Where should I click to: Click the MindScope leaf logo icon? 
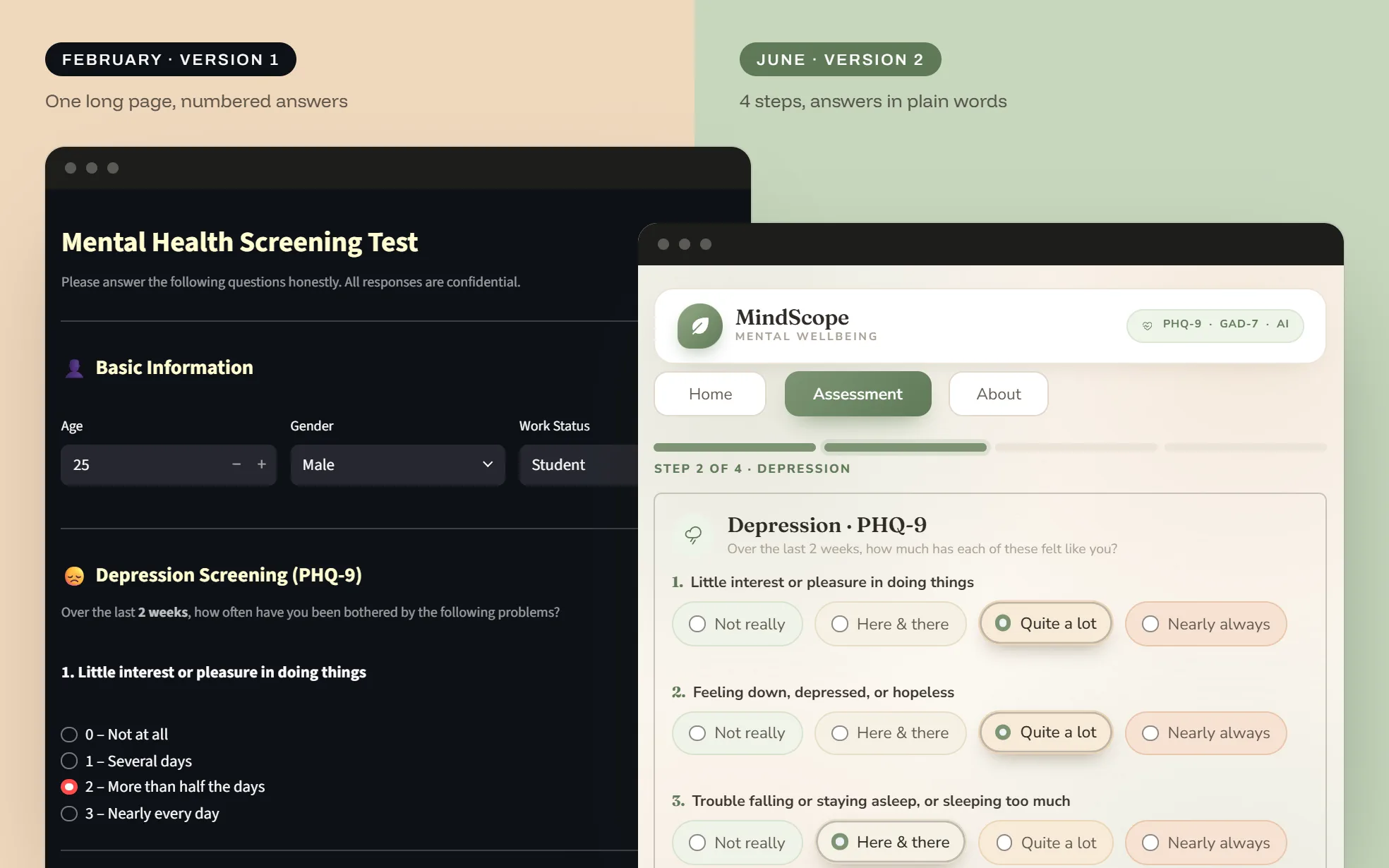click(699, 326)
